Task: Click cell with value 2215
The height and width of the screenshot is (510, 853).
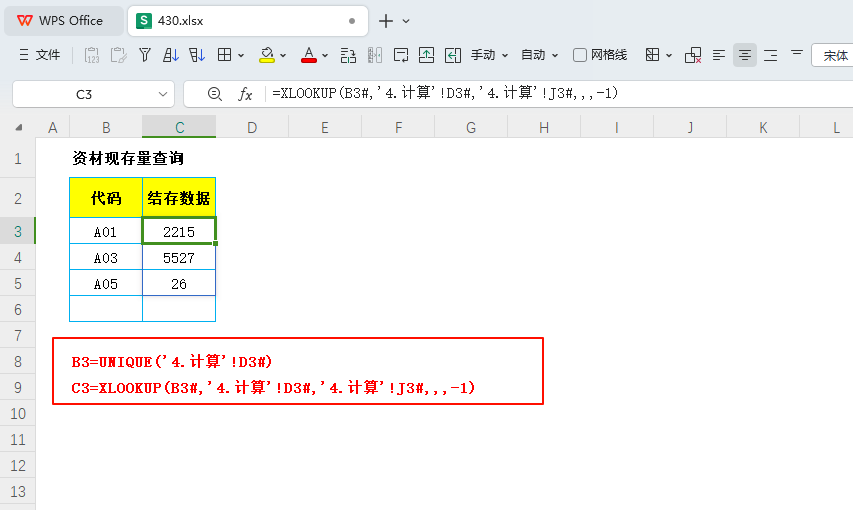Action: (179, 232)
